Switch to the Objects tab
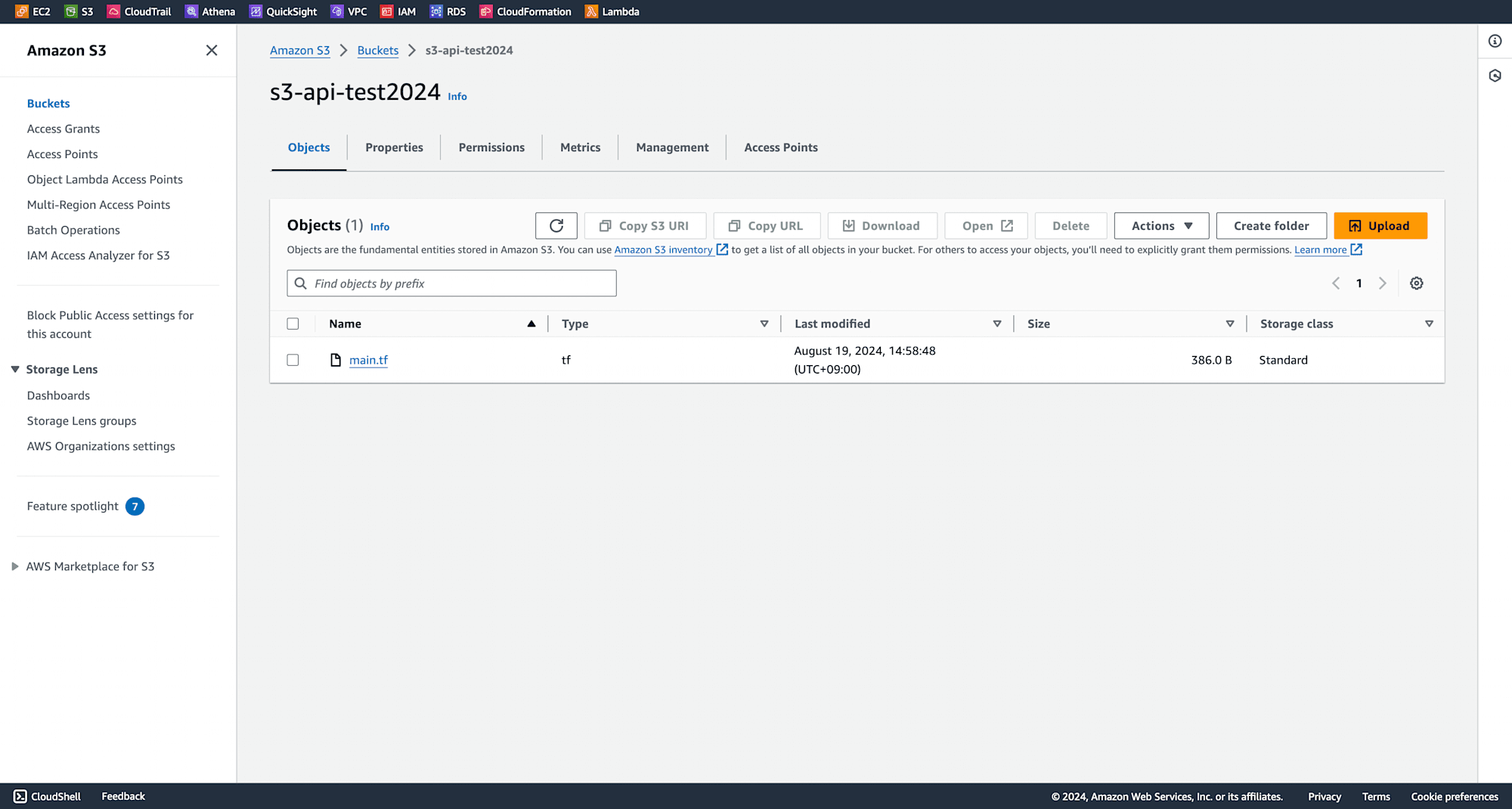1512x809 pixels. coord(308,147)
